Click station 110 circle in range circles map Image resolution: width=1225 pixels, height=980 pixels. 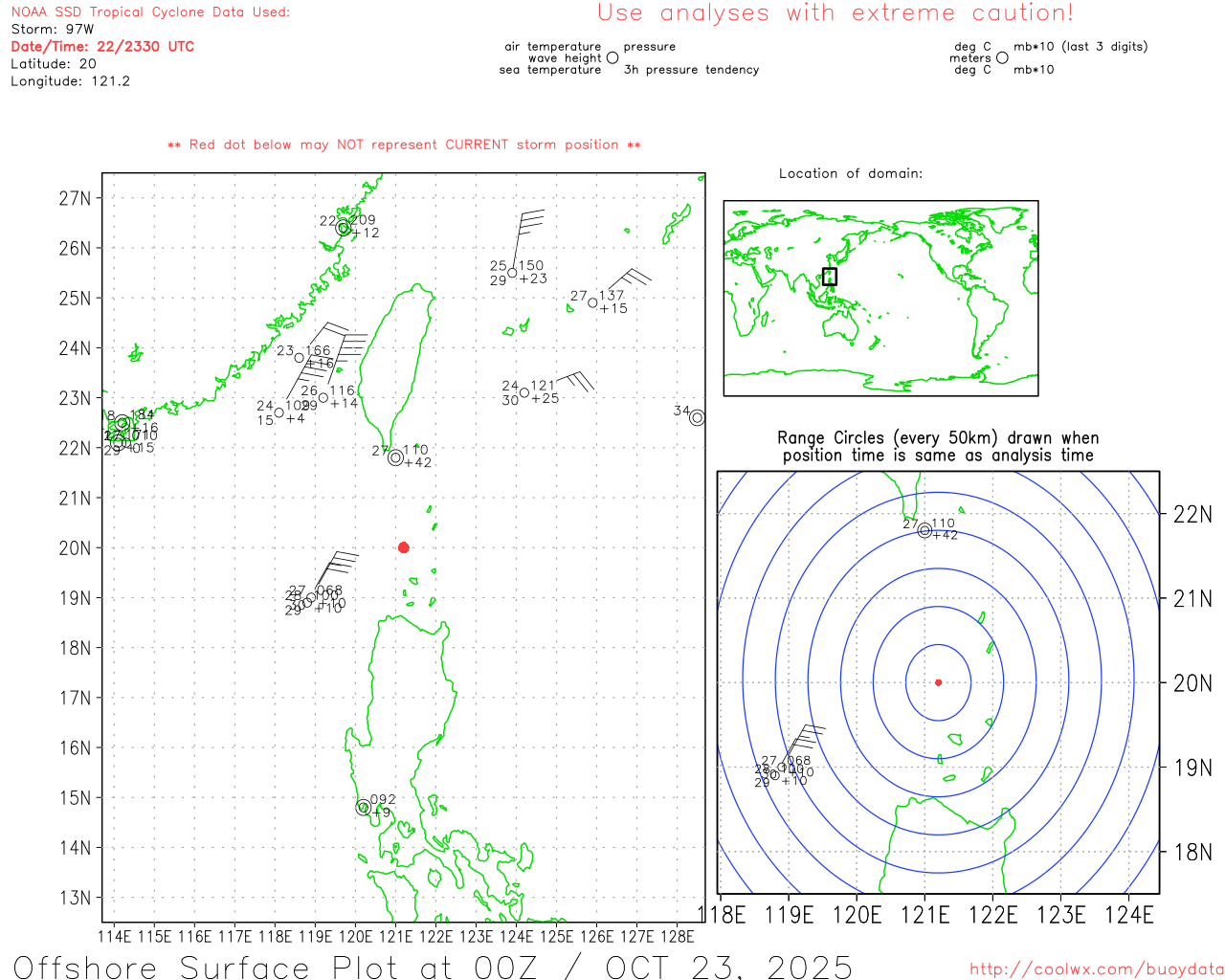click(x=924, y=530)
